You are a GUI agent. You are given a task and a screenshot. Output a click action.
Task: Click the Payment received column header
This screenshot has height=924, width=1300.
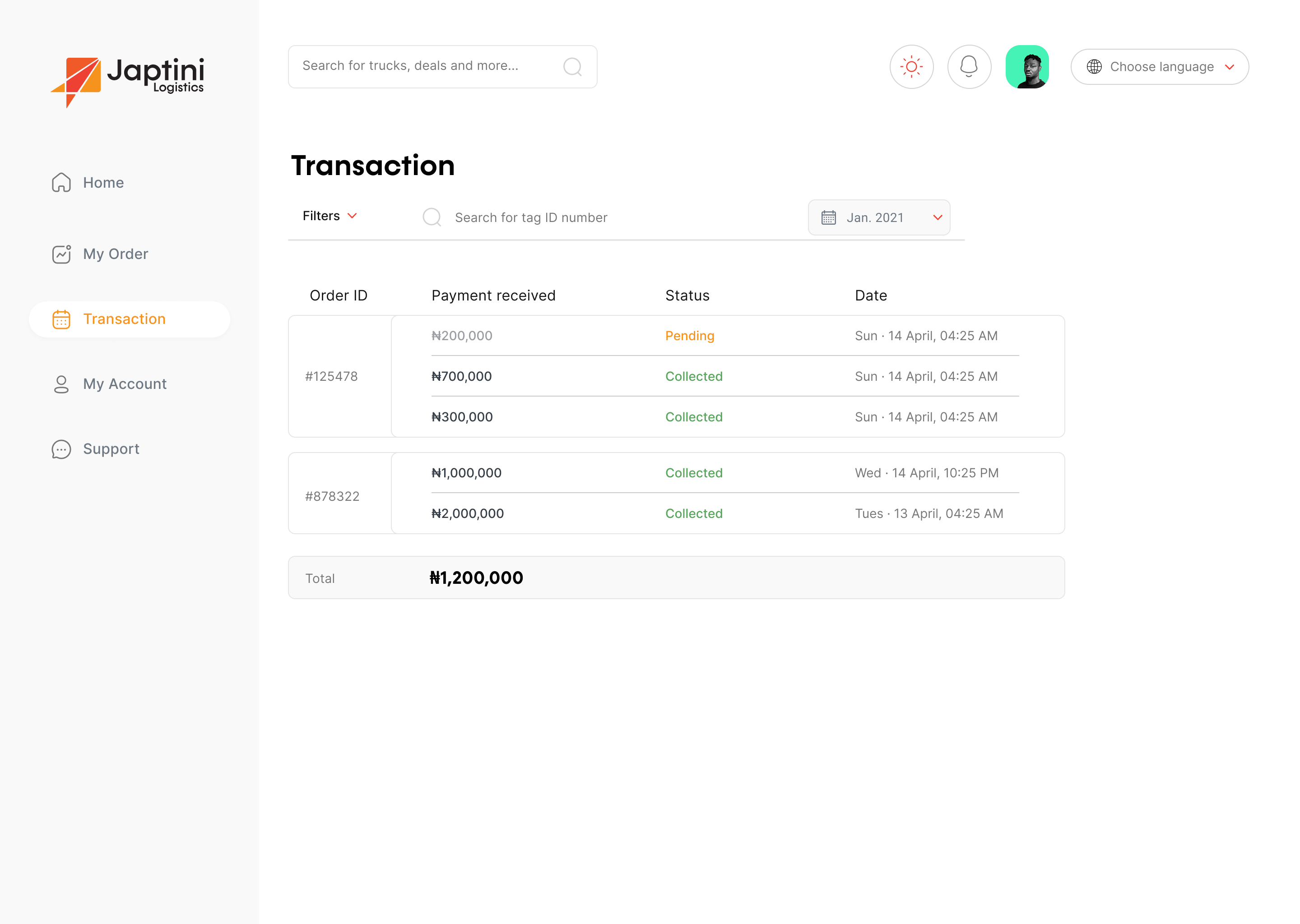coord(493,296)
